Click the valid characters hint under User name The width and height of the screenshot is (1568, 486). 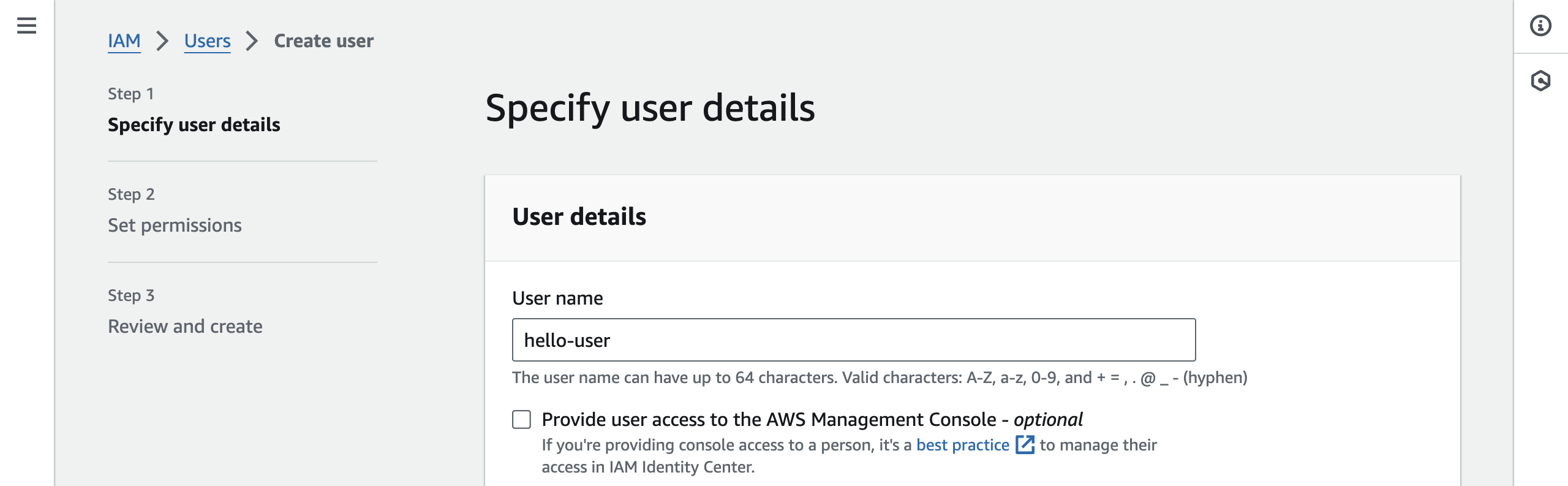[879, 378]
